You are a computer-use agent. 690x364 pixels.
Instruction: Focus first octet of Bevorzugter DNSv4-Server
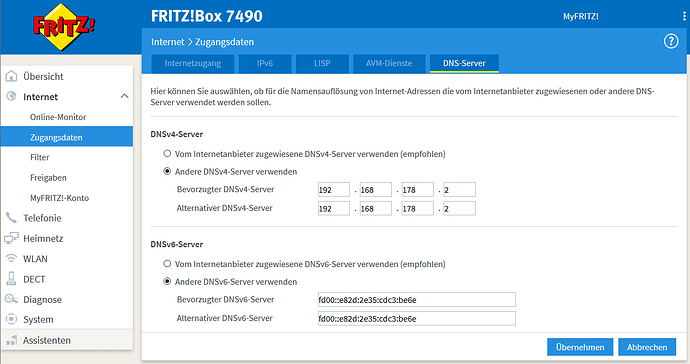(x=334, y=190)
